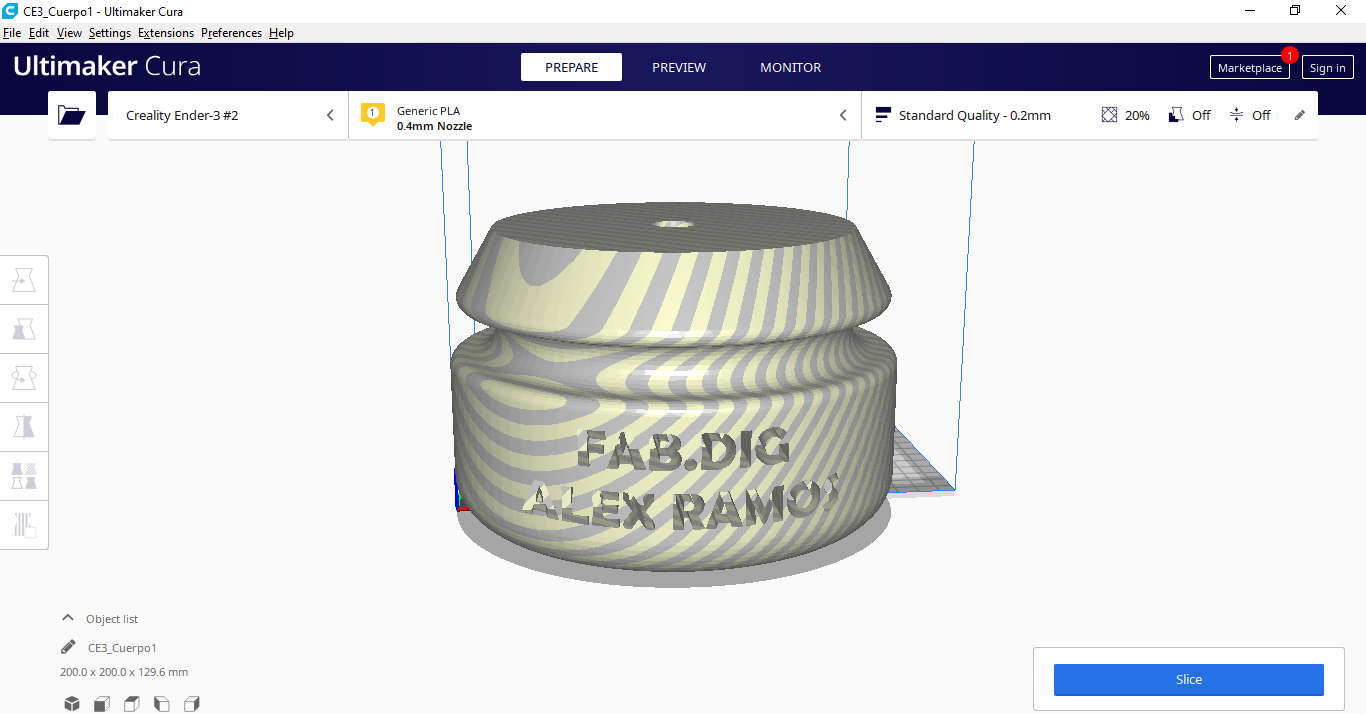Switch to 3D view cube icon

point(72,704)
